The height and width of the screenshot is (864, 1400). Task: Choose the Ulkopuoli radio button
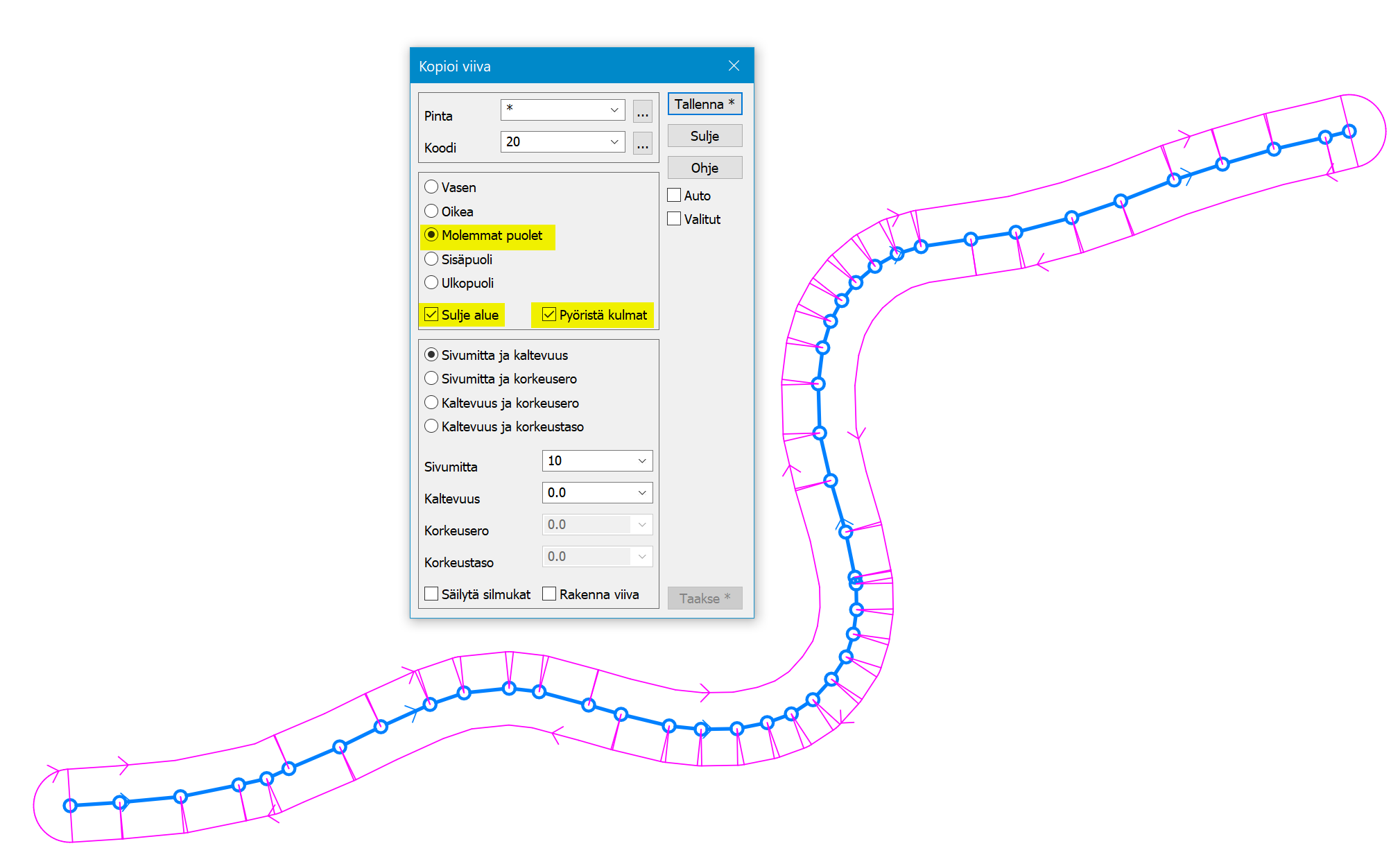pyautogui.click(x=431, y=283)
